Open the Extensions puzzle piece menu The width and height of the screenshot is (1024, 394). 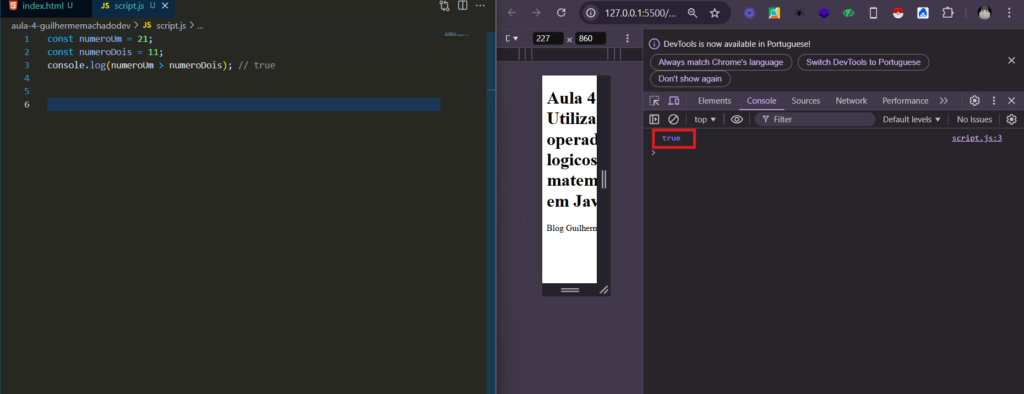point(948,12)
